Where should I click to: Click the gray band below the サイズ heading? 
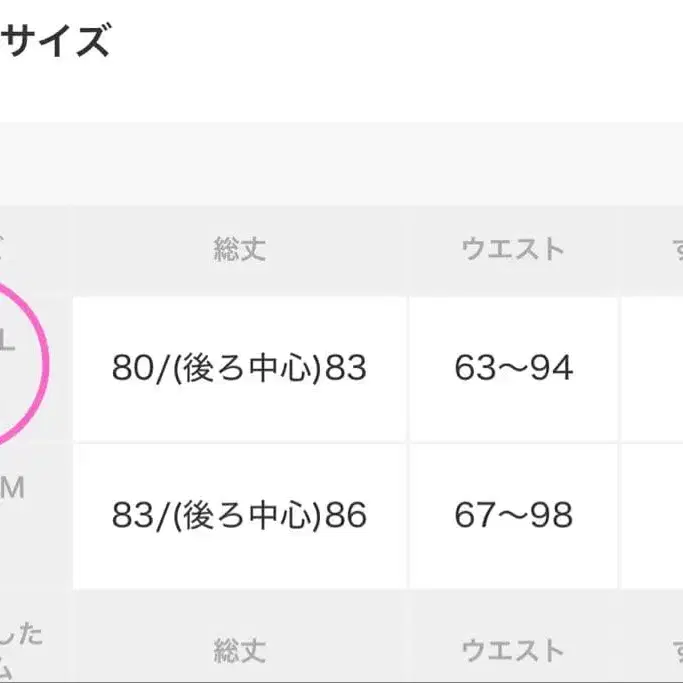coord(340,163)
